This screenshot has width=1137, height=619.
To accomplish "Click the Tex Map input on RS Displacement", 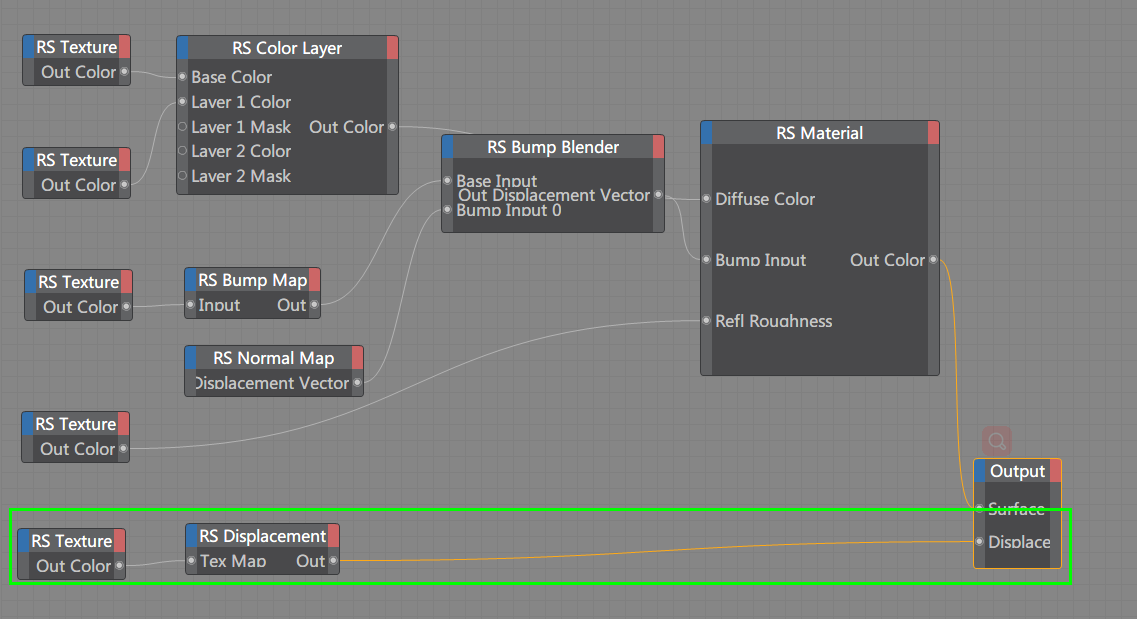I will pos(190,561).
